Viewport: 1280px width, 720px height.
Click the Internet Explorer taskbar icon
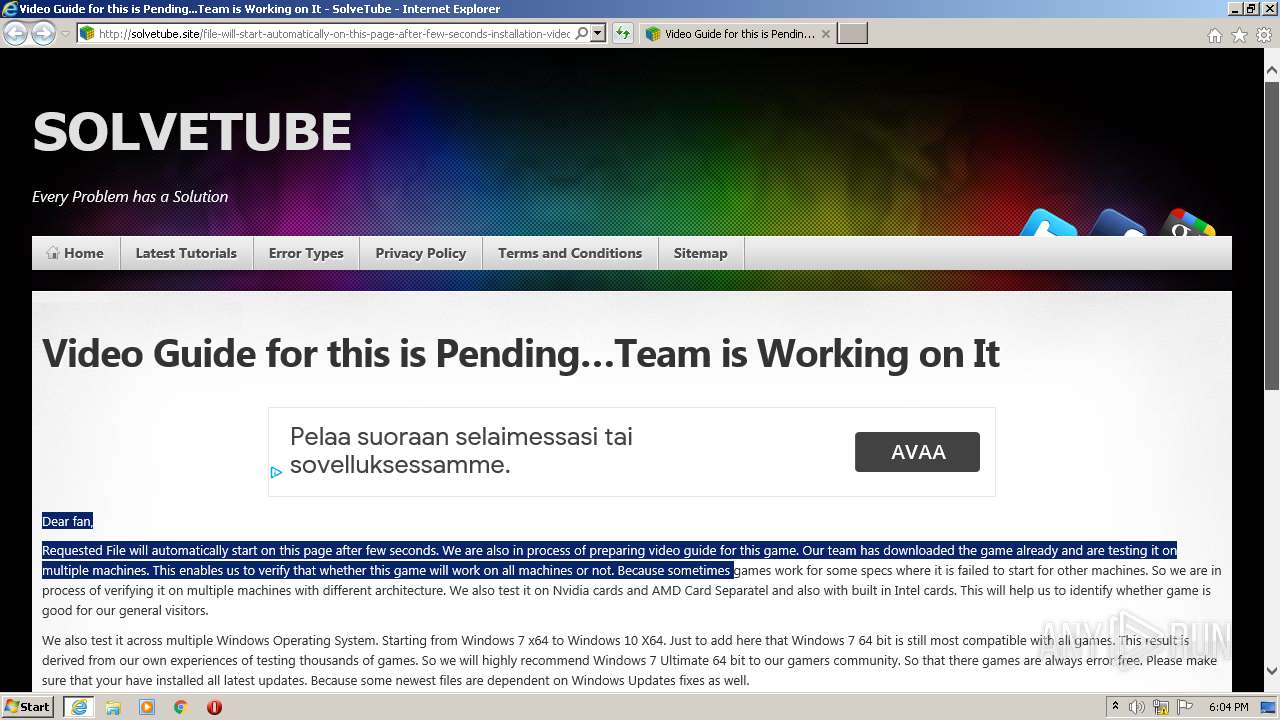pyautogui.click(x=78, y=707)
